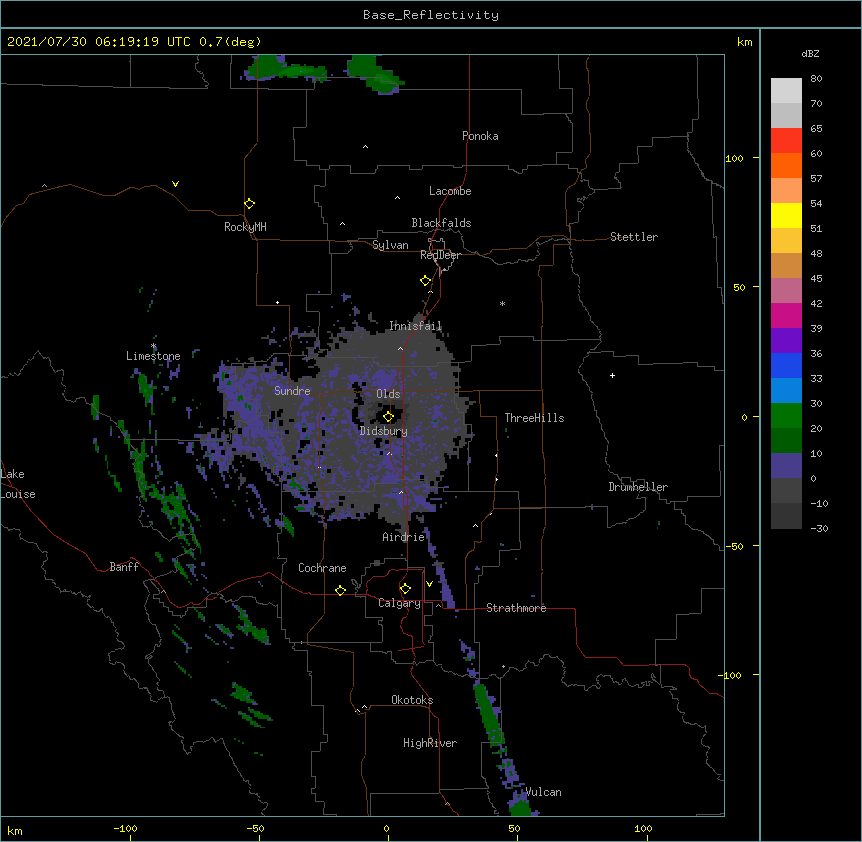The height and width of the screenshot is (842, 862).
Task: Click the RockyMH label
Action: point(245,227)
